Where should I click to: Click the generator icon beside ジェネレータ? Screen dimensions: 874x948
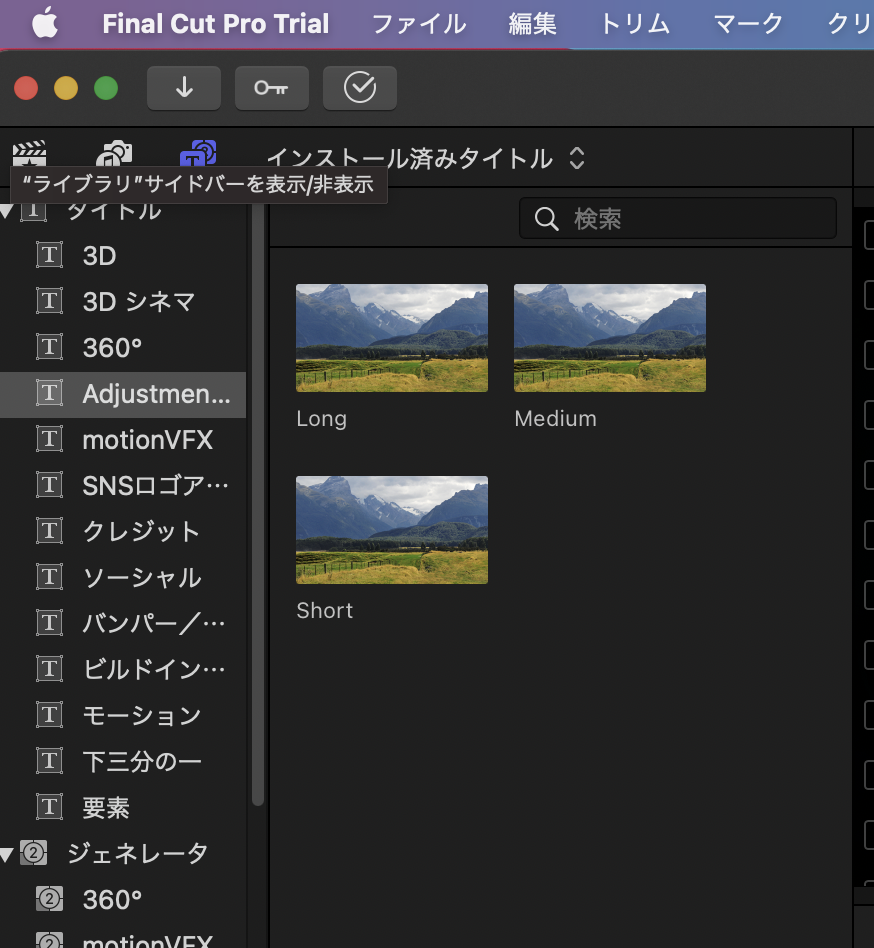pyautogui.click(x=34, y=853)
